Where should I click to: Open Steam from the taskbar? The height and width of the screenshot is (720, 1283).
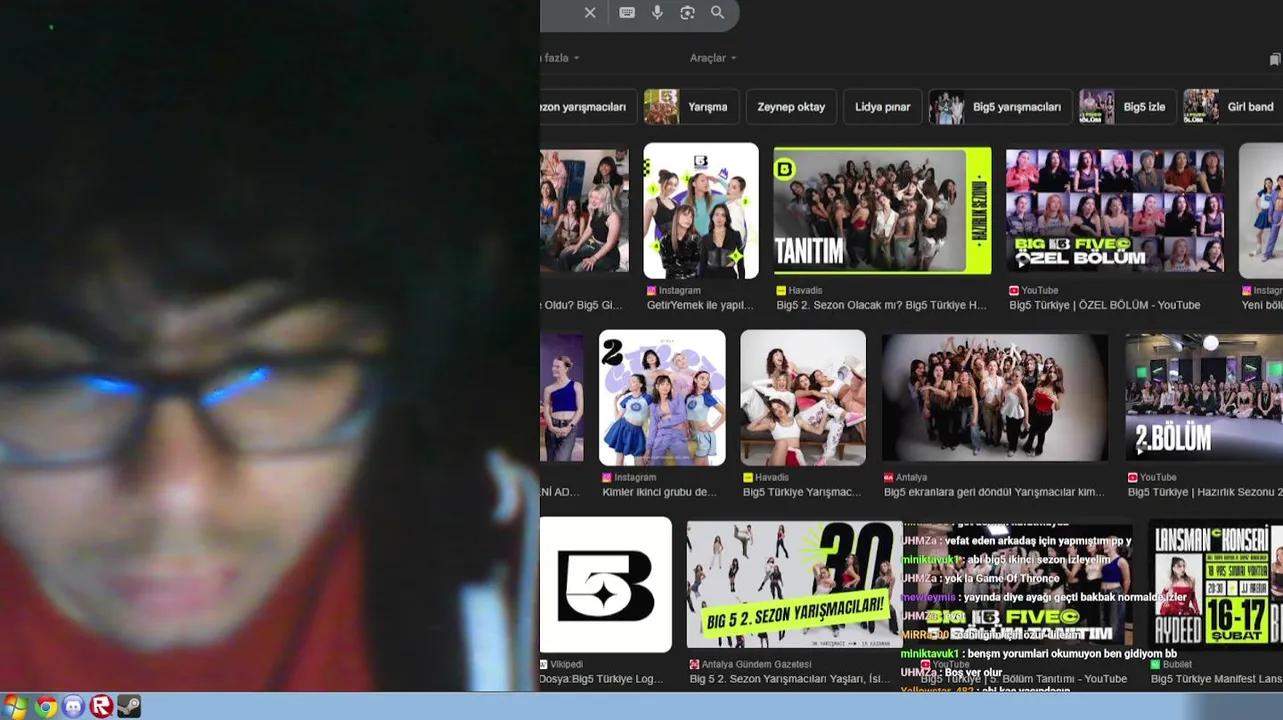(129, 707)
